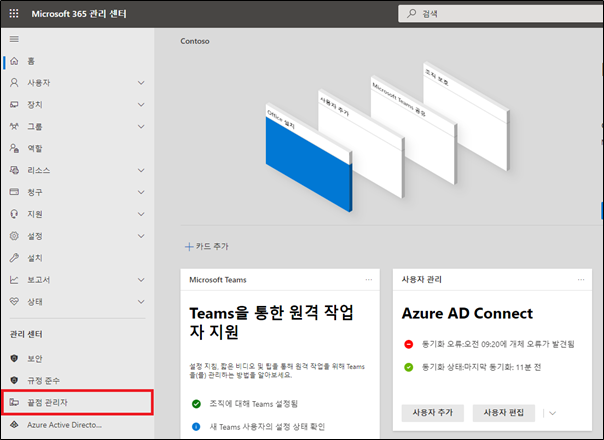Open 끝점 관리자 admin center
The width and height of the screenshot is (604, 440).
point(77,402)
